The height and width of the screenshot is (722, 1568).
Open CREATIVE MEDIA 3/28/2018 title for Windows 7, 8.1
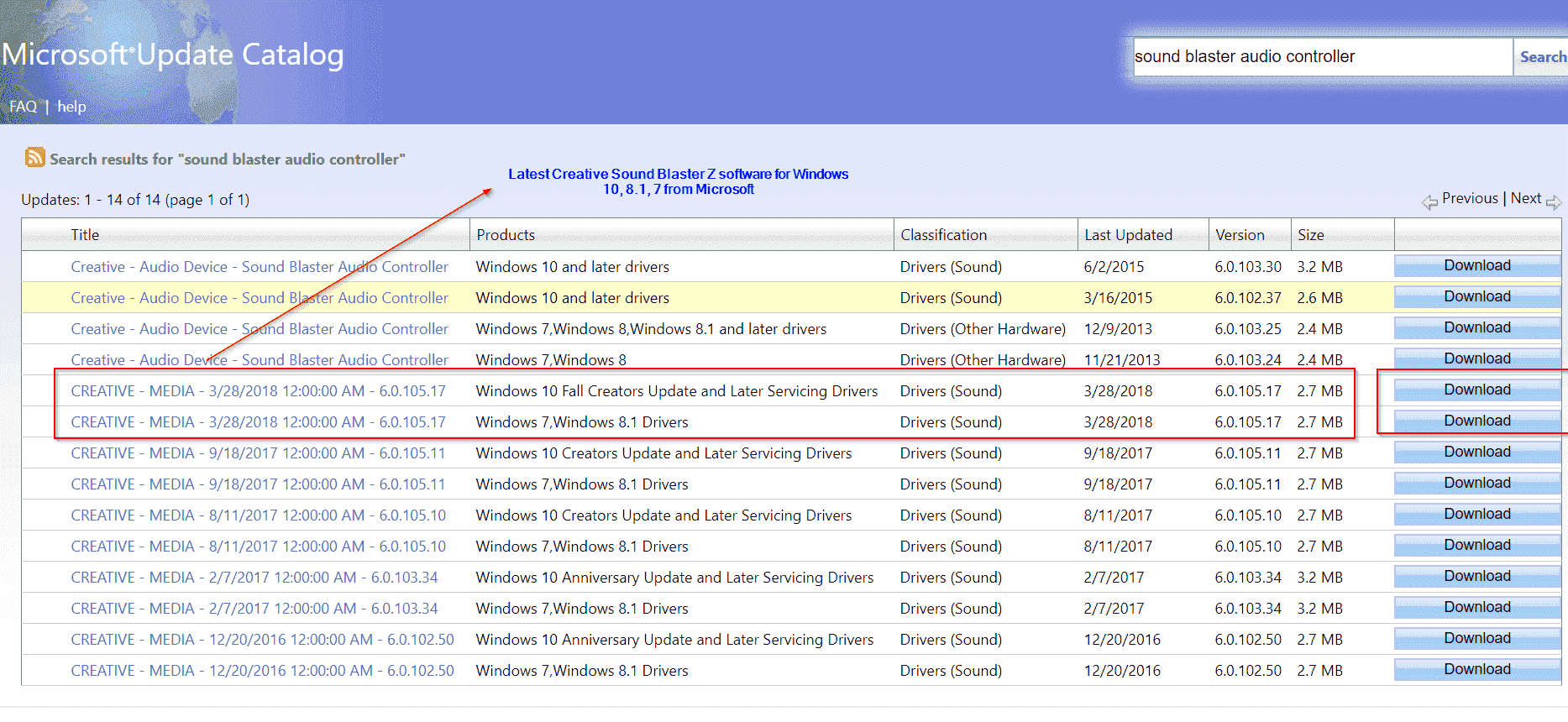coord(258,422)
